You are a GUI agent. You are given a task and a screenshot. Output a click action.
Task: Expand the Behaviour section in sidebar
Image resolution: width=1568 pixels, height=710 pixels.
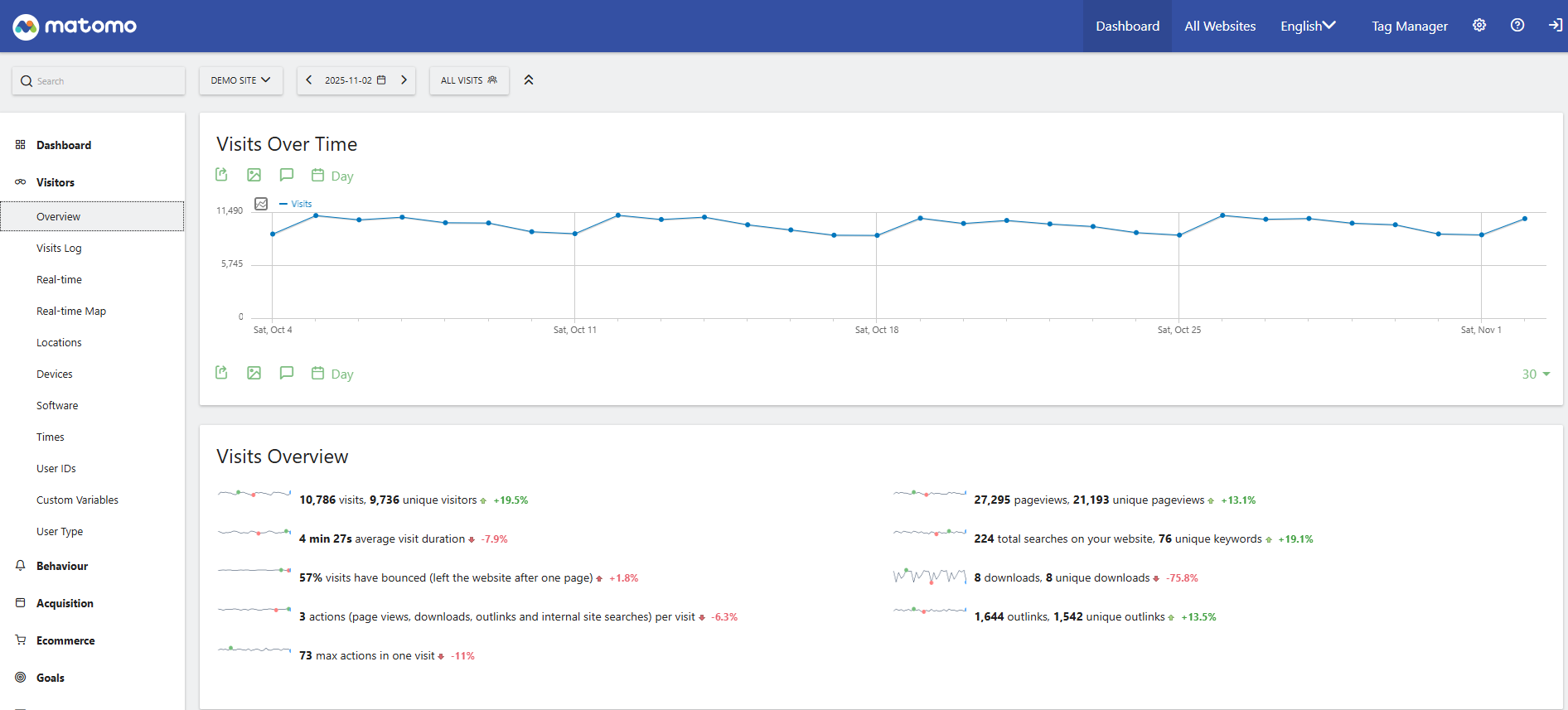click(62, 566)
